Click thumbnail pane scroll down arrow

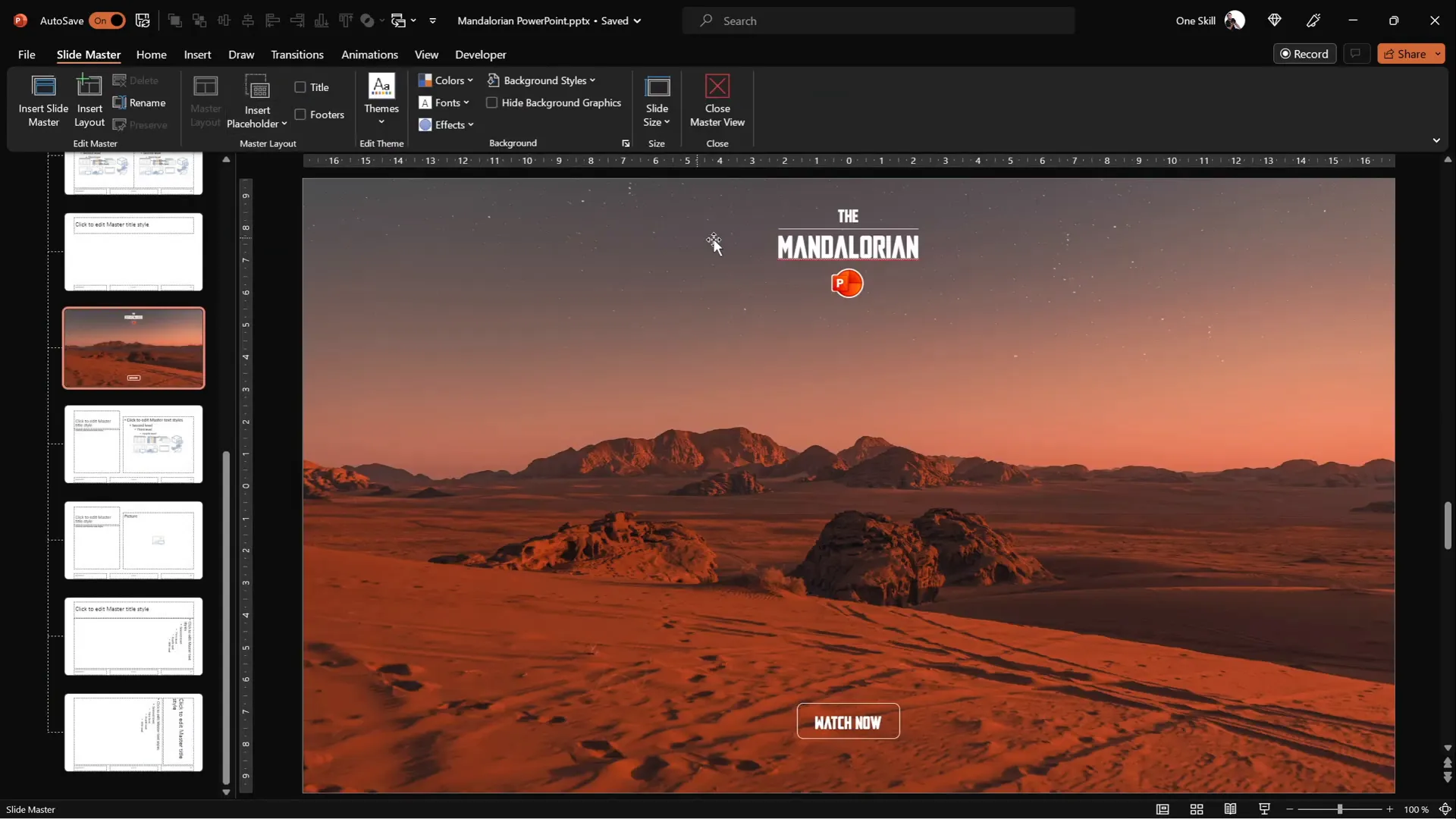point(226,792)
